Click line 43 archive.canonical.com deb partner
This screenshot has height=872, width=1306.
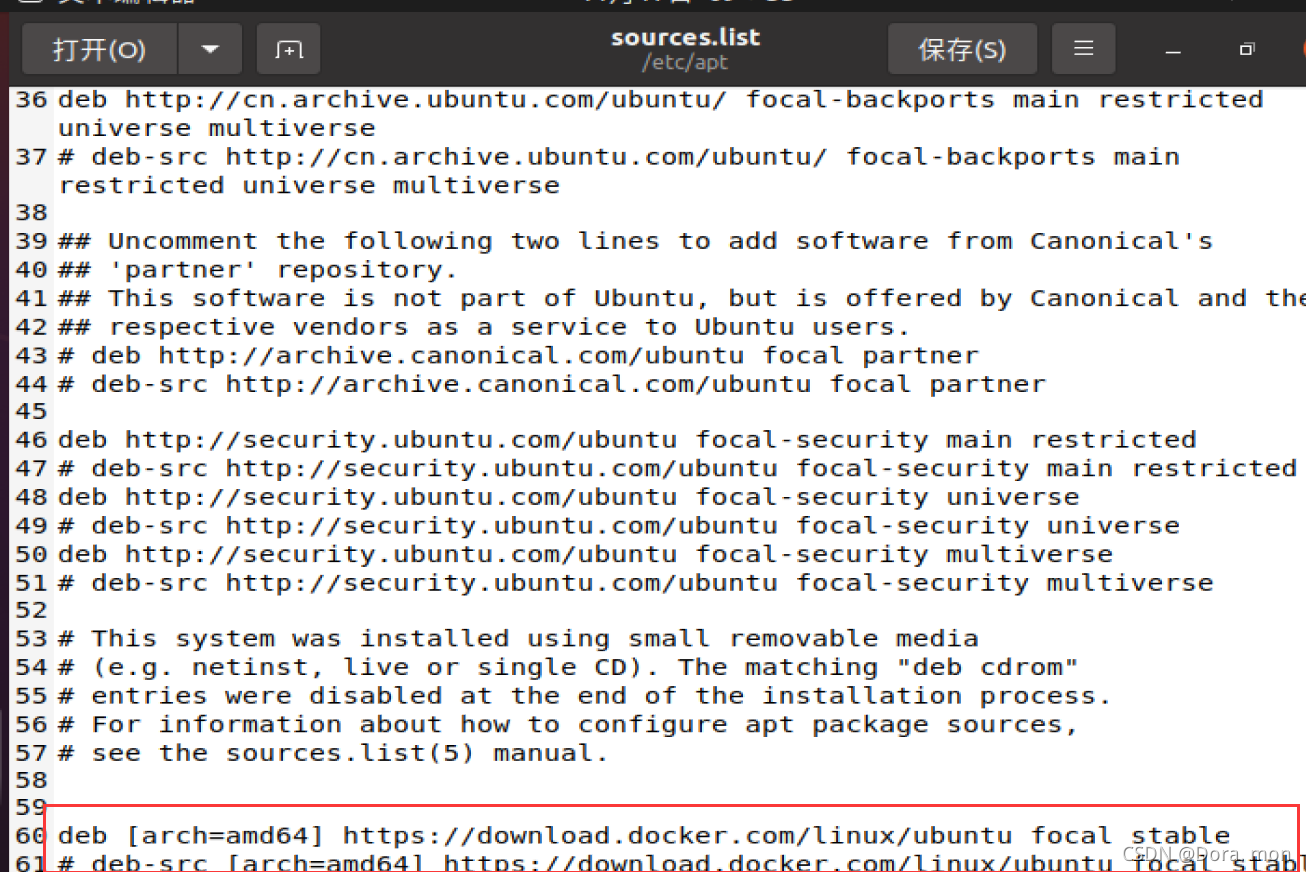coord(518,355)
